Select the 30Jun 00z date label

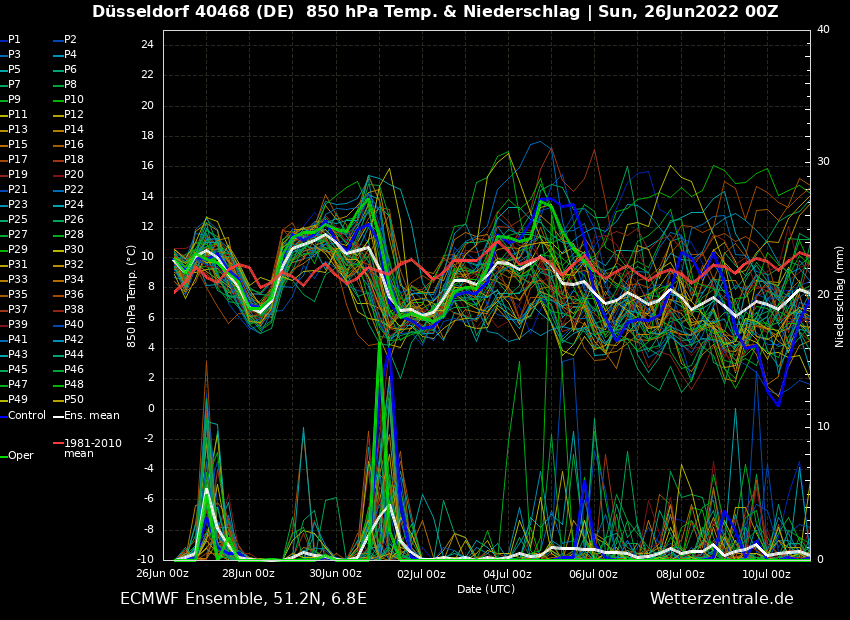[x=335, y=574]
